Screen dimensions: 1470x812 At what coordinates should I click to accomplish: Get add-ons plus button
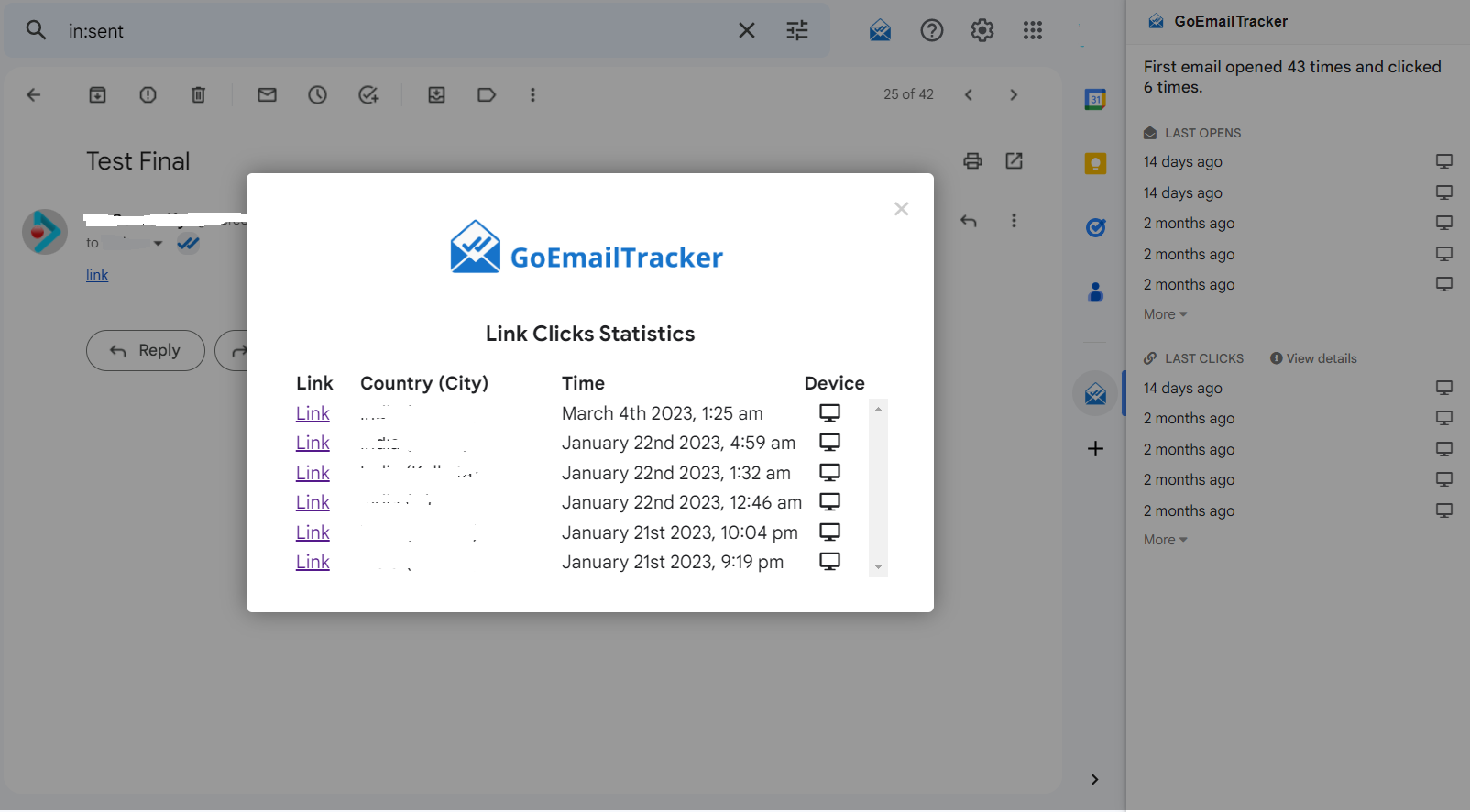coord(1095,449)
